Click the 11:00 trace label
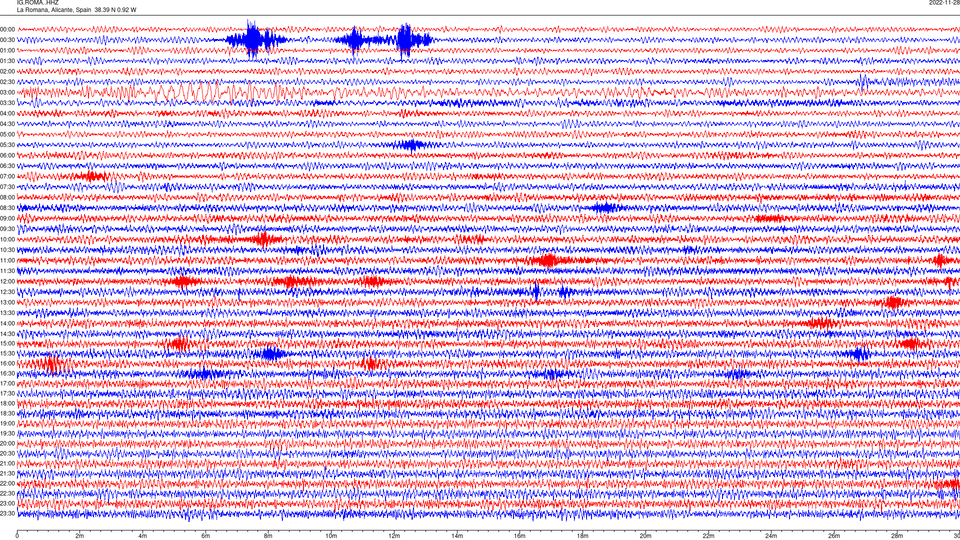The width and height of the screenshot is (960, 540). click(x=7, y=260)
